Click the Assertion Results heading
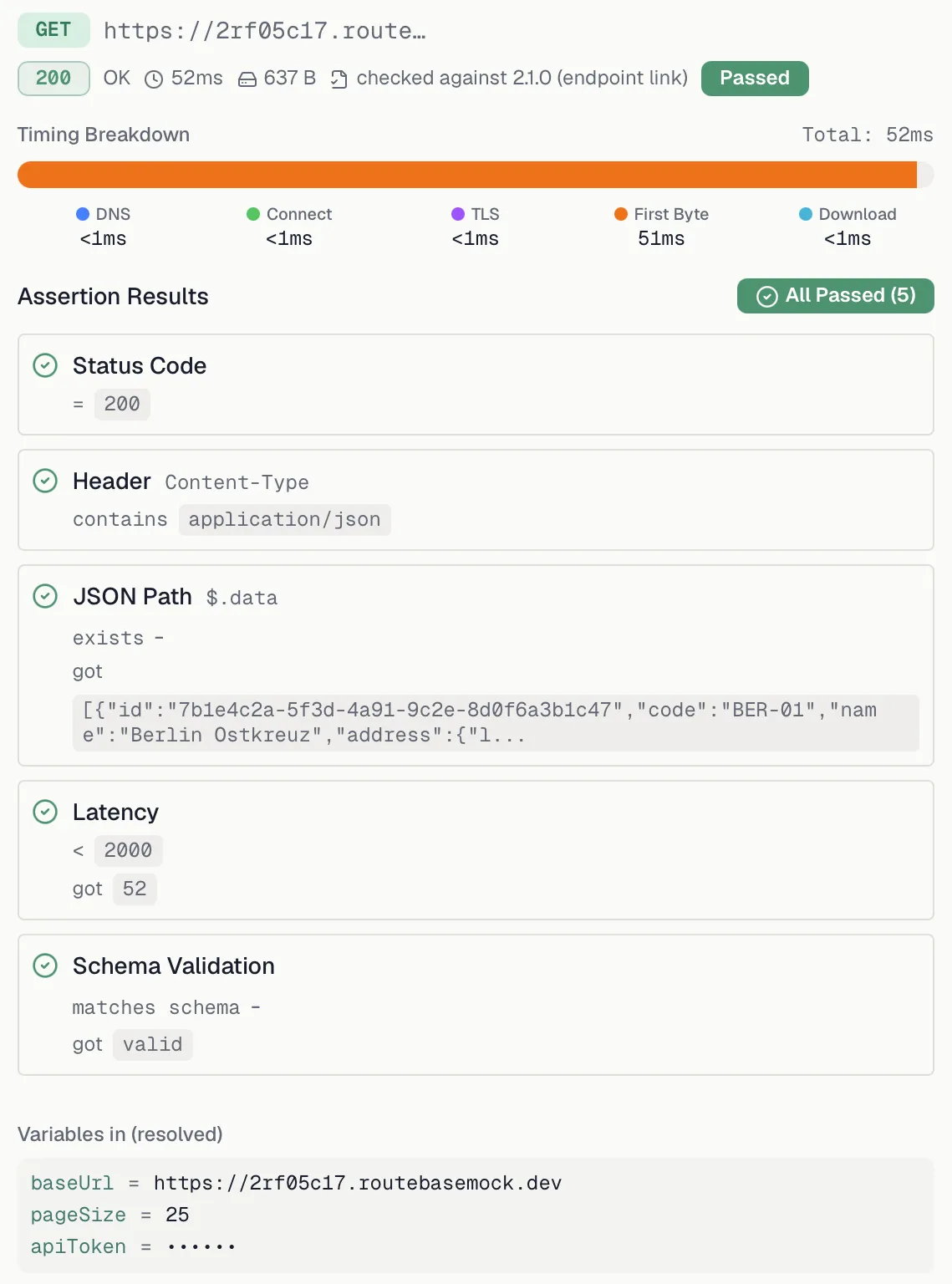 coord(113,297)
